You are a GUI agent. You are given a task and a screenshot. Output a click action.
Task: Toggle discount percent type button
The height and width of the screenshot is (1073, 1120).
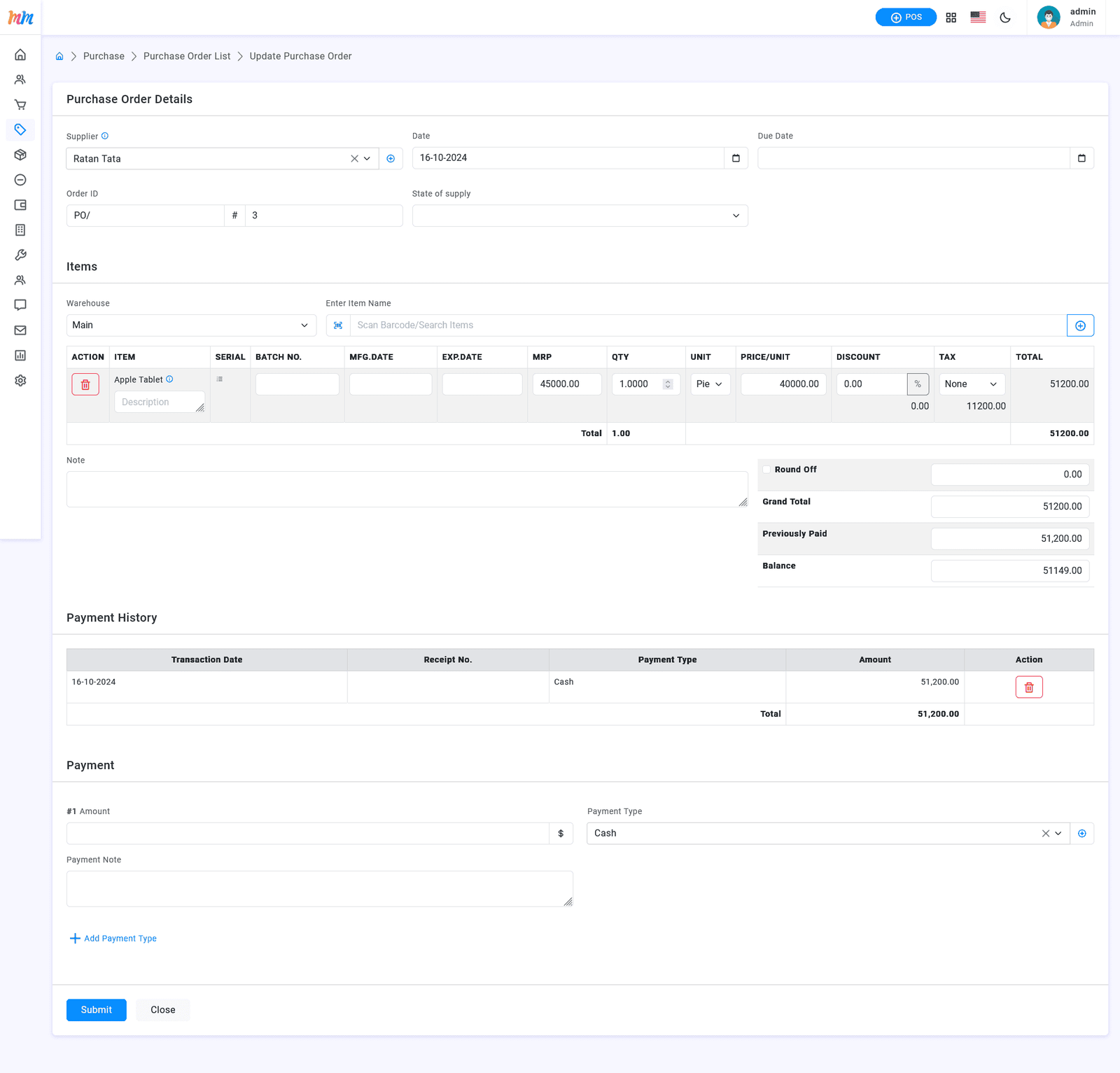click(x=918, y=384)
